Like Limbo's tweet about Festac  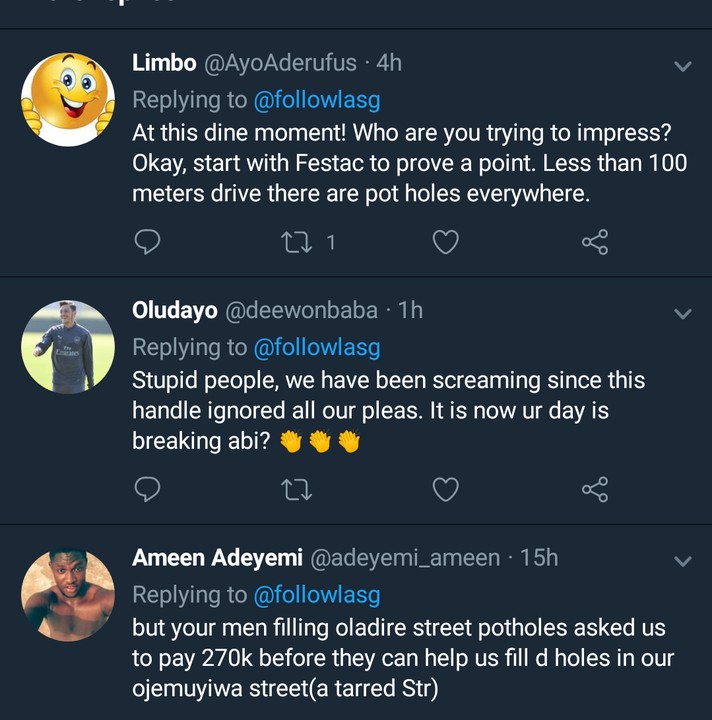tap(445, 242)
